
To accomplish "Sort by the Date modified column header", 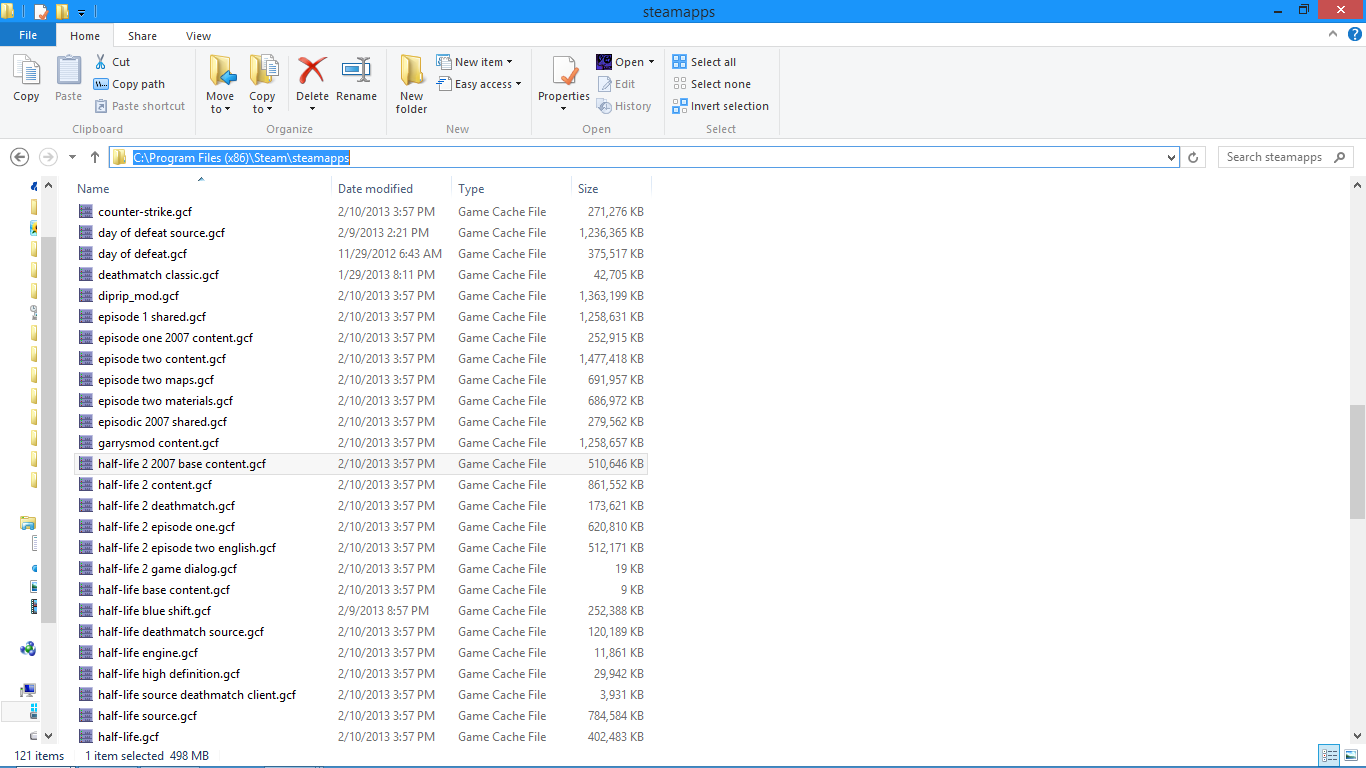I will pyautogui.click(x=392, y=188).
